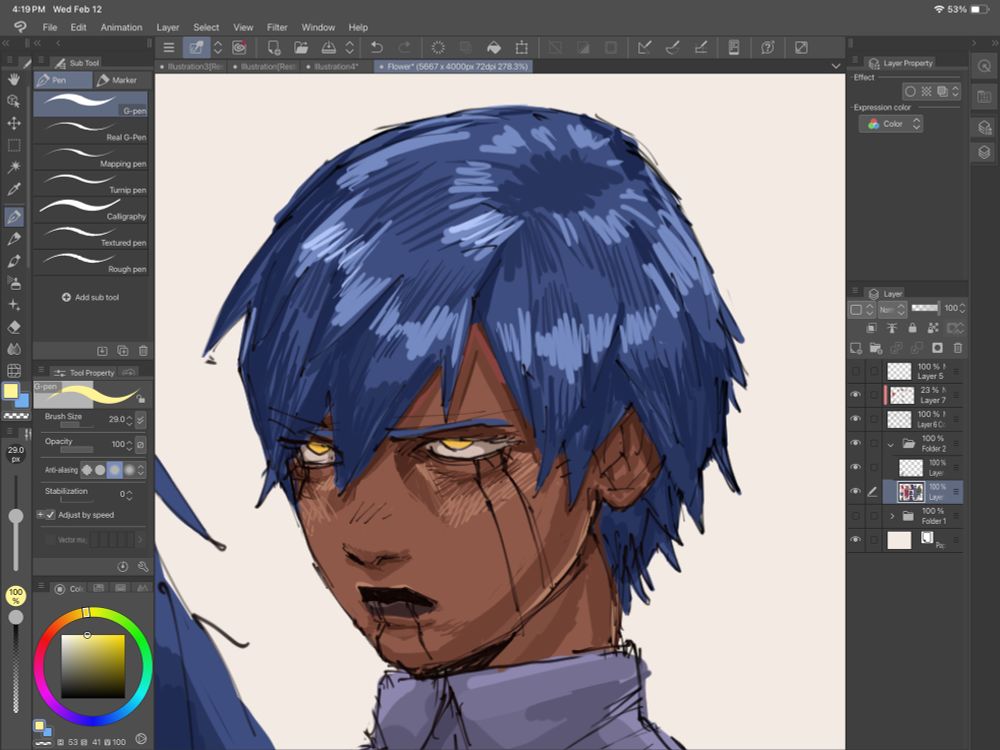Screen dimensions: 1000x750
Task: Click New raster layer icon in Layer panel
Action: click(856, 348)
